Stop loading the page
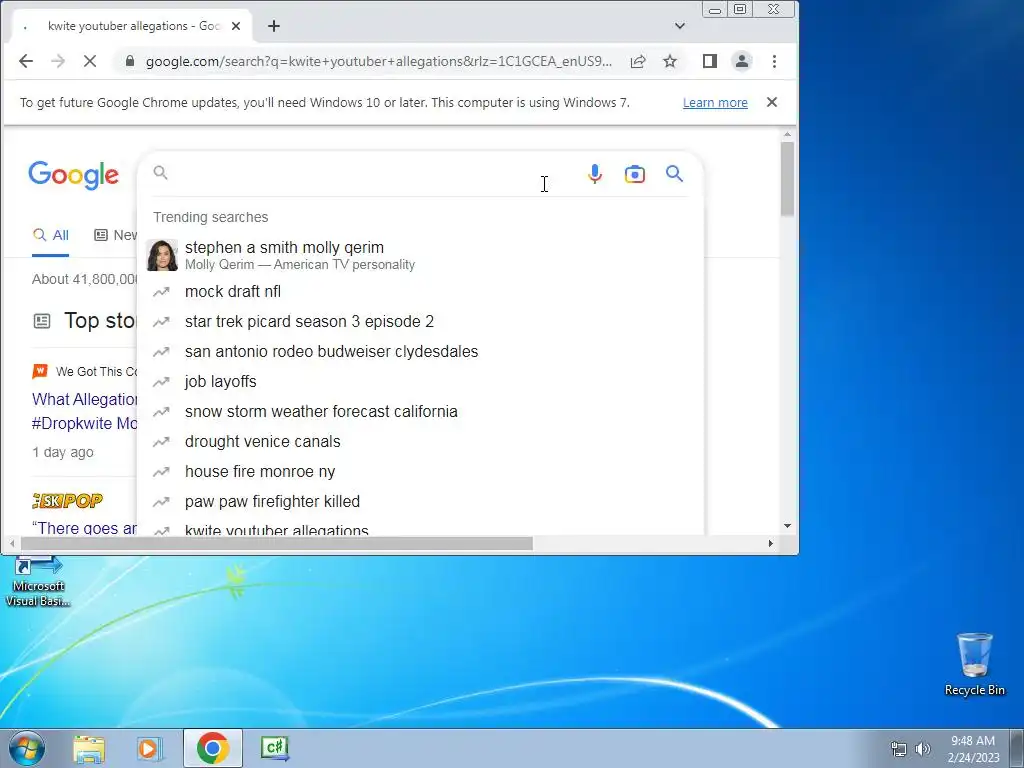Image resolution: width=1024 pixels, height=768 pixels. click(x=89, y=61)
